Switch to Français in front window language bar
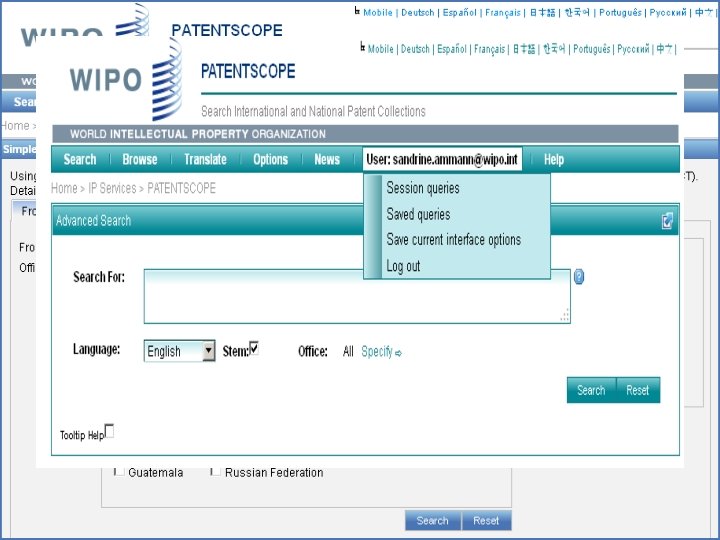Image resolution: width=720 pixels, height=540 pixels. [489, 49]
